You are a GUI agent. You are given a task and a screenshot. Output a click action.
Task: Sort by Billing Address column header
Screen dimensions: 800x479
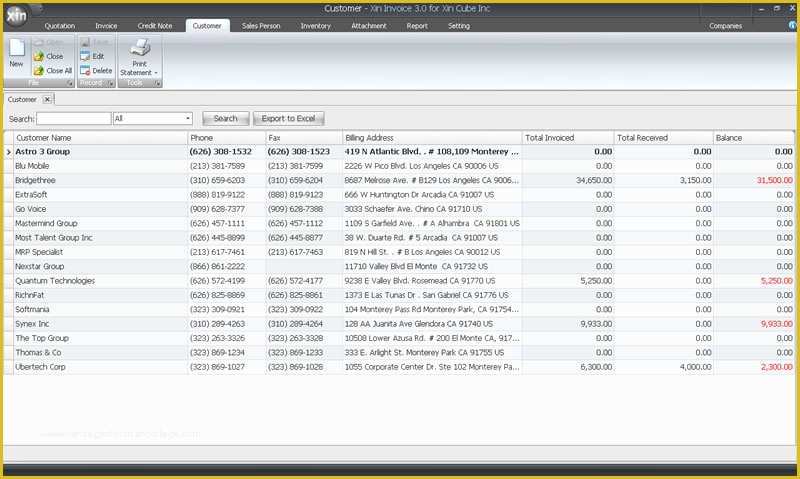[432, 138]
